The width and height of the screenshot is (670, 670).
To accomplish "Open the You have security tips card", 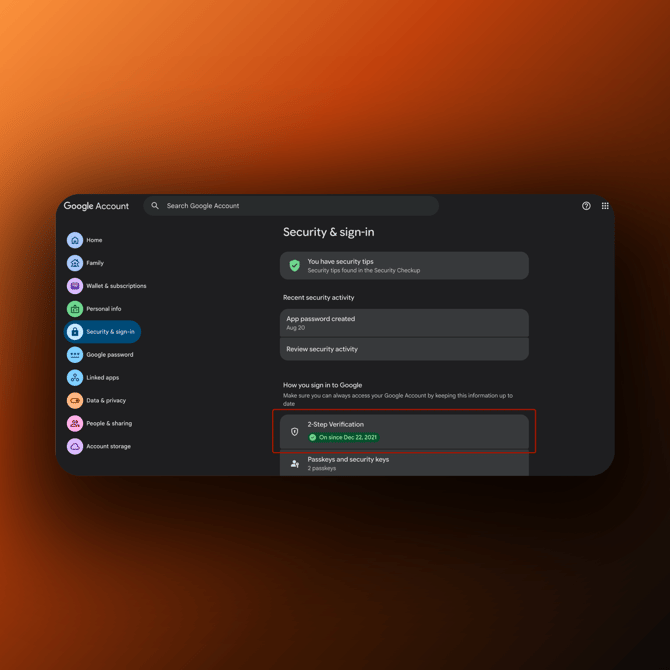I will tap(404, 266).
